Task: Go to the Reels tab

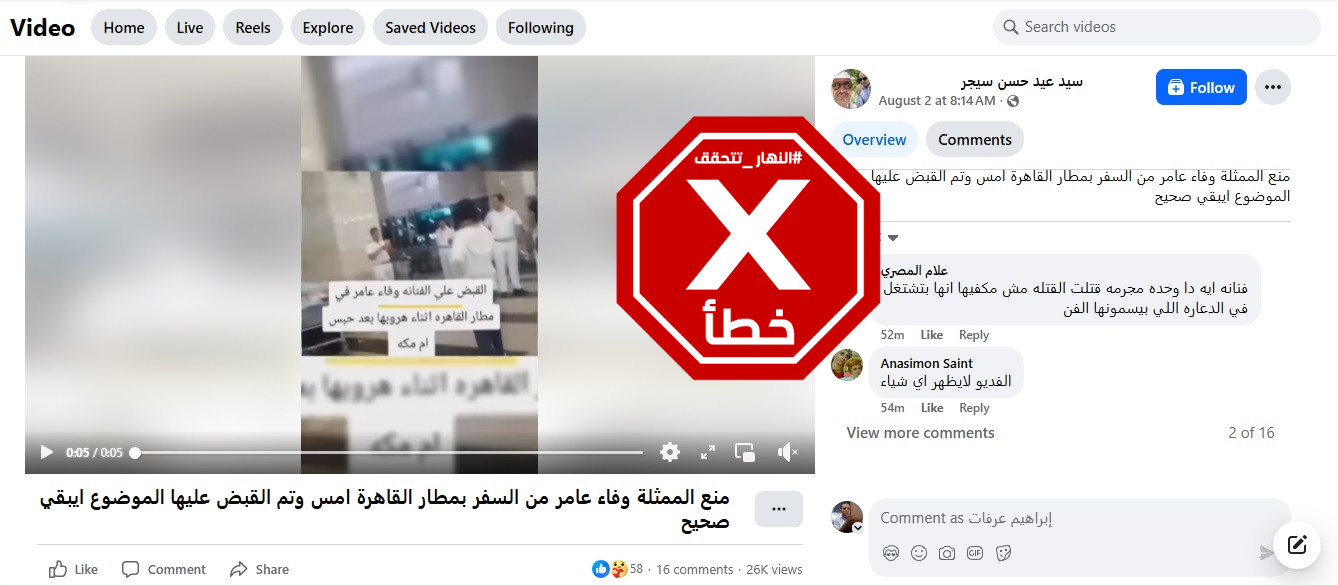Action: point(253,28)
